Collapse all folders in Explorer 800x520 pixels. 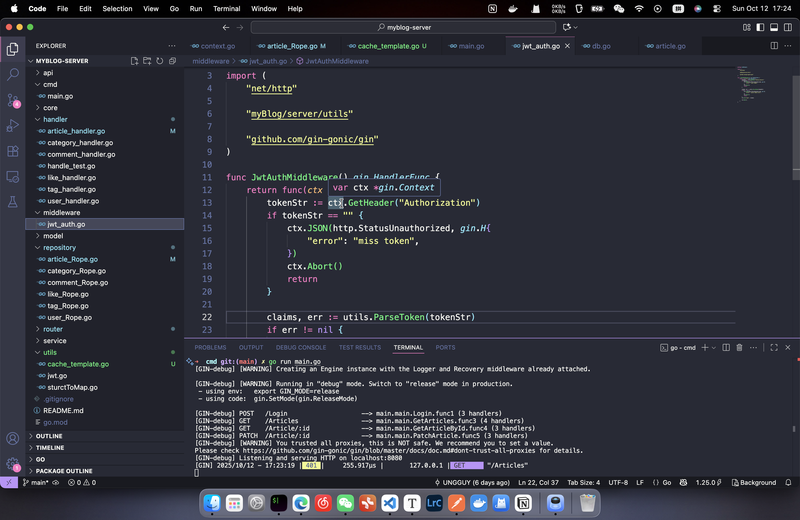click(x=174, y=61)
